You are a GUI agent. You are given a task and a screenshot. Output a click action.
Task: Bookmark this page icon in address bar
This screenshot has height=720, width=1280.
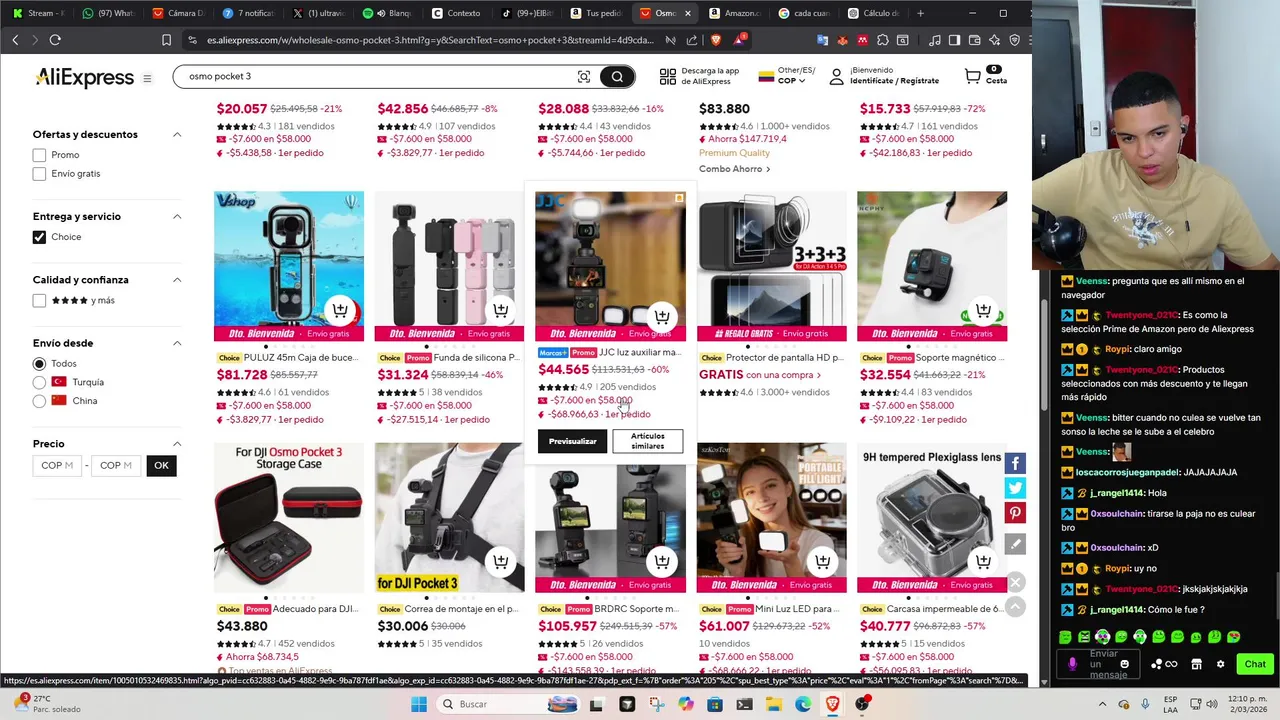[x=166, y=40]
